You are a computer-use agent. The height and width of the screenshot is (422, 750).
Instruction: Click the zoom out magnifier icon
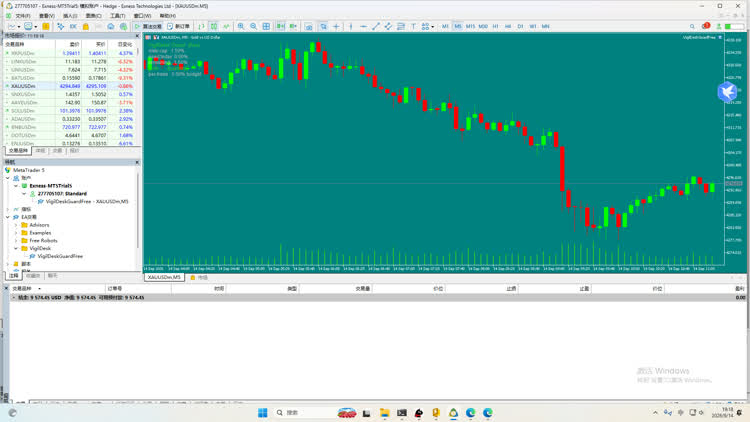tap(254, 26)
